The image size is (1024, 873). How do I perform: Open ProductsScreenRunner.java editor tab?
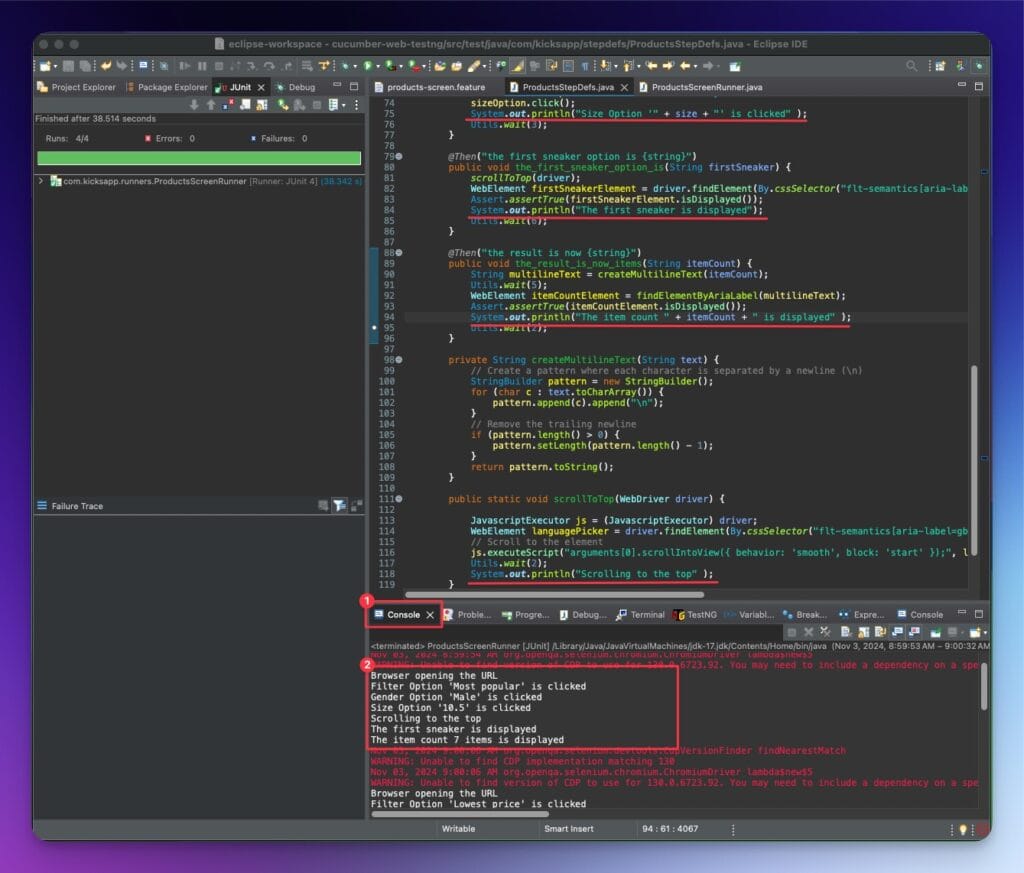(x=701, y=87)
